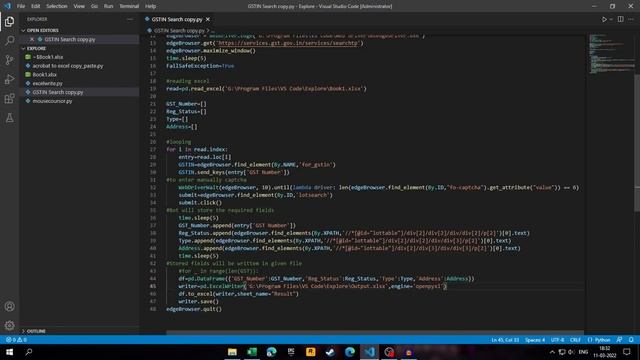Screen dimensions: 640x360
Task: Click the breadcrumb GSTIN Search copy.py
Action: click(179, 30)
